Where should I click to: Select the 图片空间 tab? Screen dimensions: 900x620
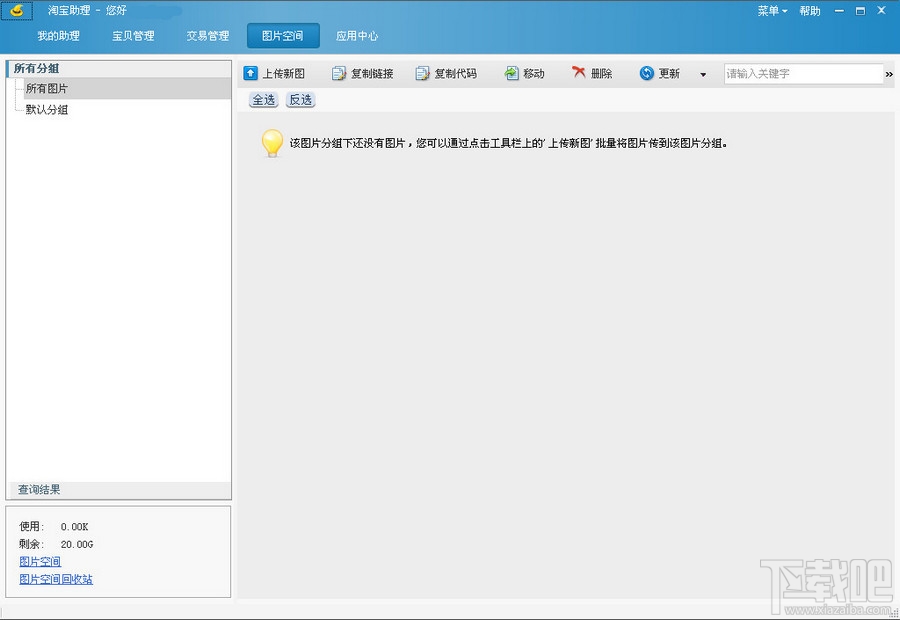(283, 36)
